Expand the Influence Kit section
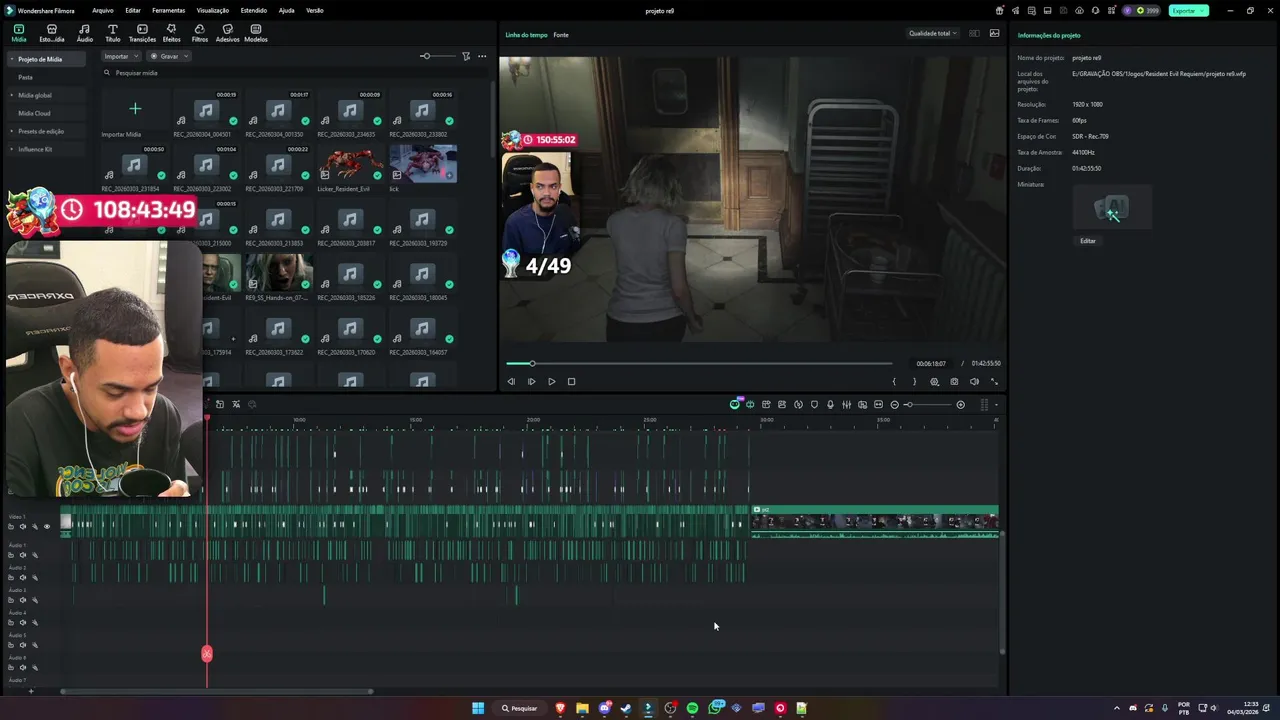This screenshot has height=720, width=1280. (x=12, y=149)
